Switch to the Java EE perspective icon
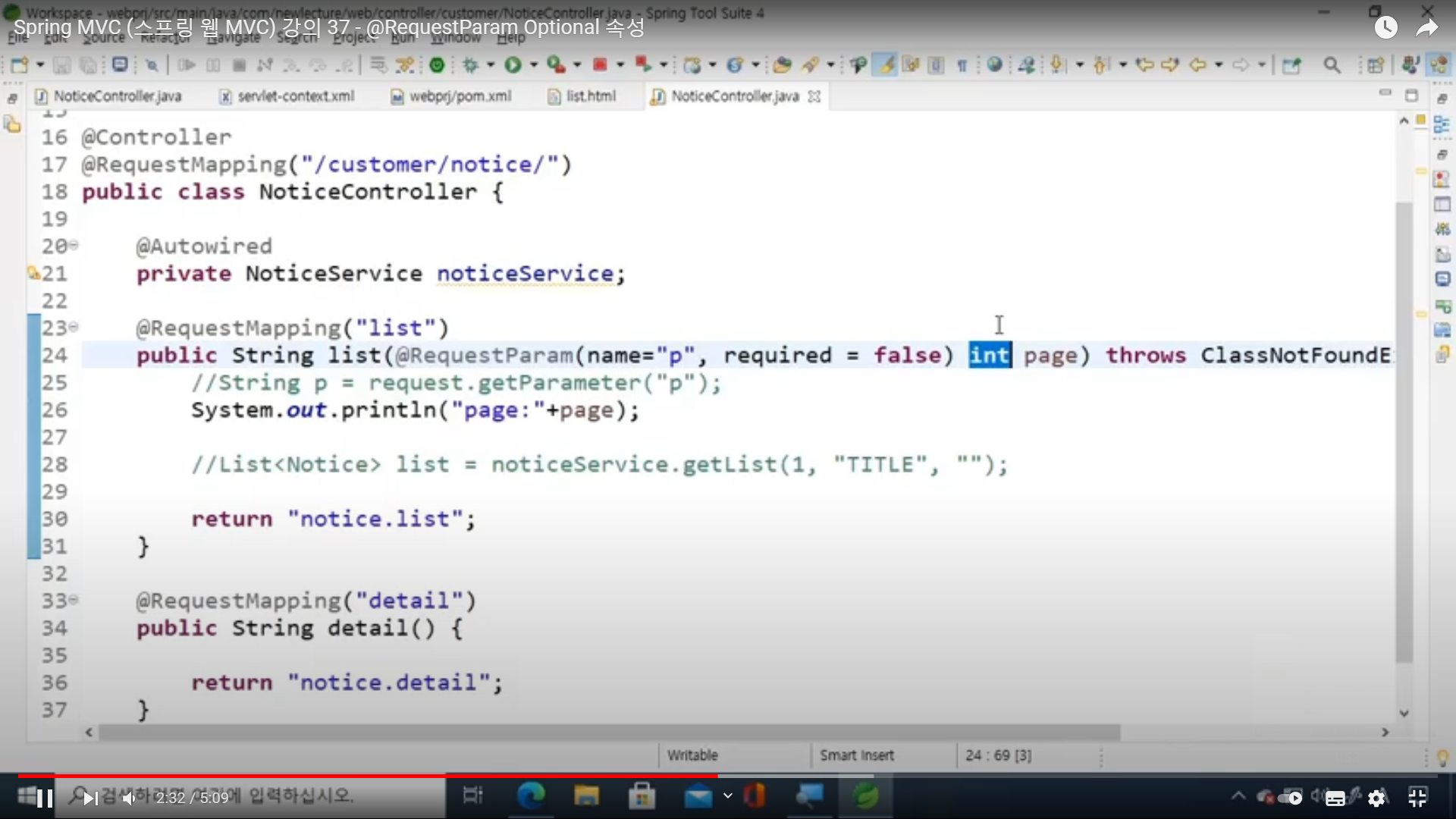The width and height of the screenshot is (1456, 819). 1410,65
